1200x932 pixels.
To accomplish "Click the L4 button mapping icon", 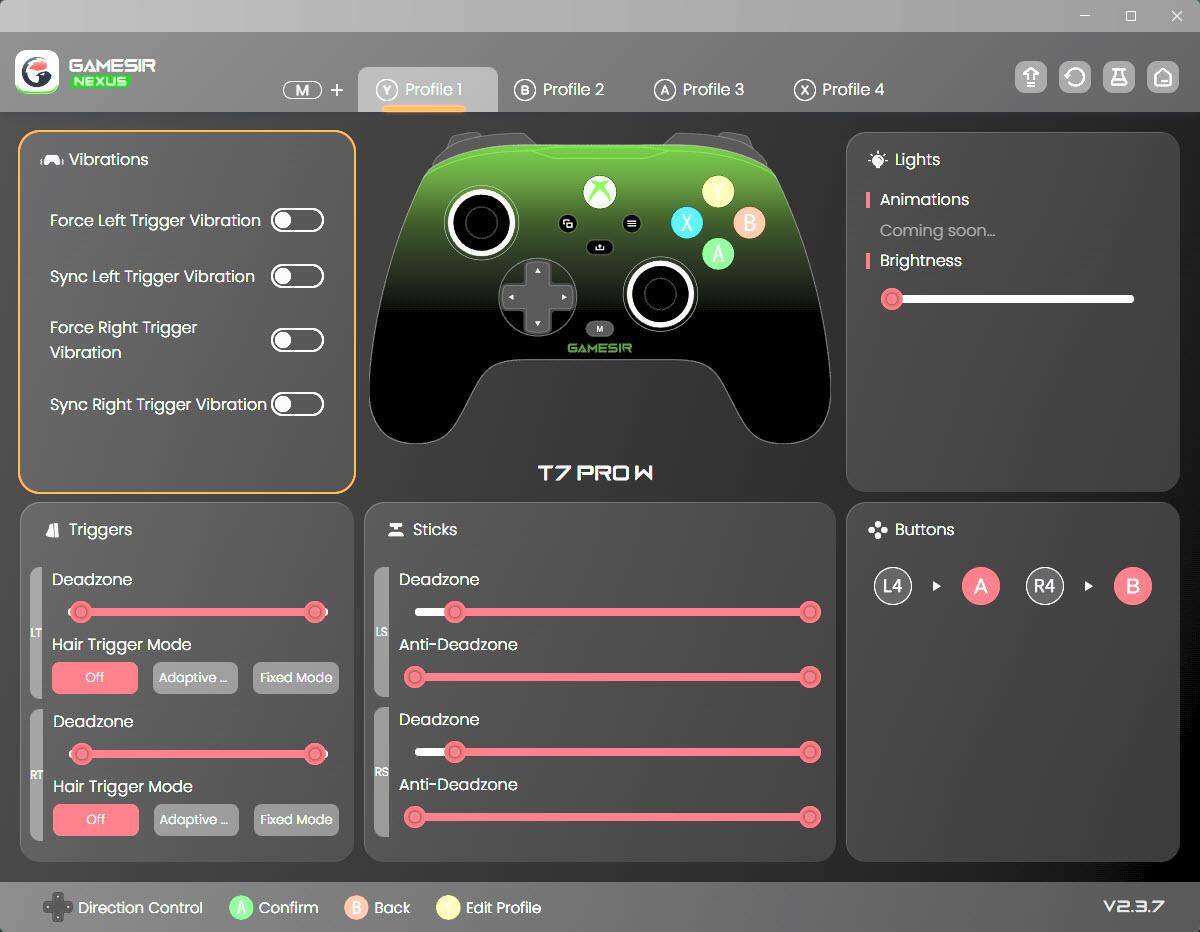I will coord(892,586).
